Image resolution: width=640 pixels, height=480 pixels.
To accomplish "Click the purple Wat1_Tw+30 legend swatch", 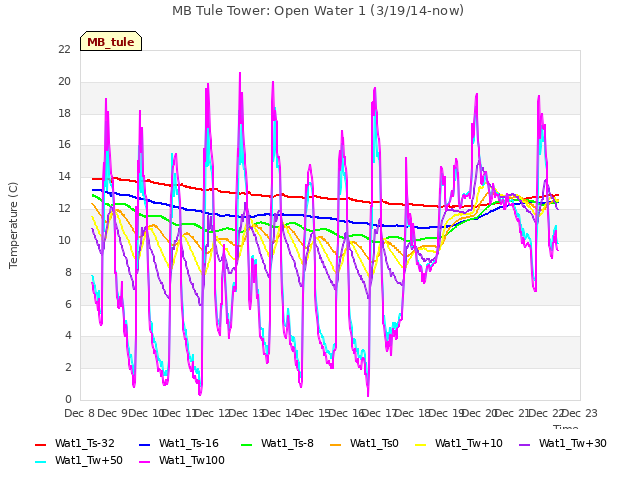I will [x=524, y=444].
